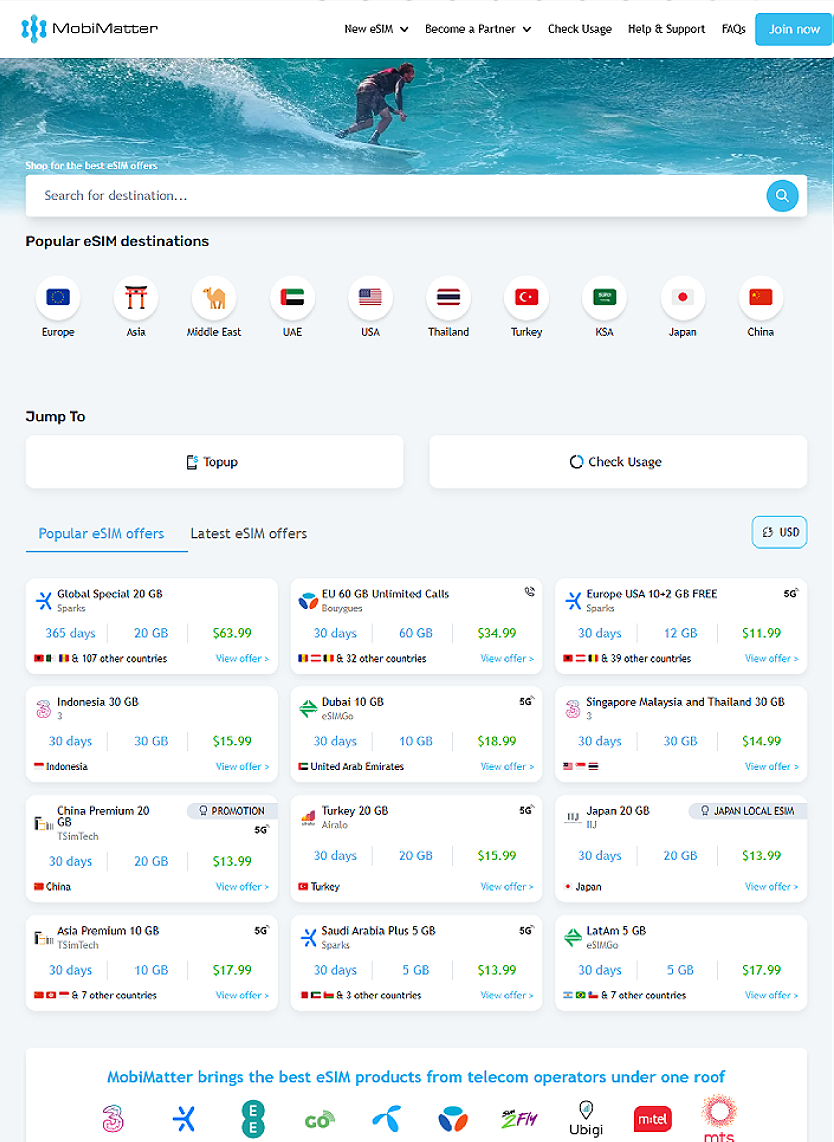Screen dimensions: 834x1142
Task: View offer for Global Special 20 GB
Action: click(242, 658)
